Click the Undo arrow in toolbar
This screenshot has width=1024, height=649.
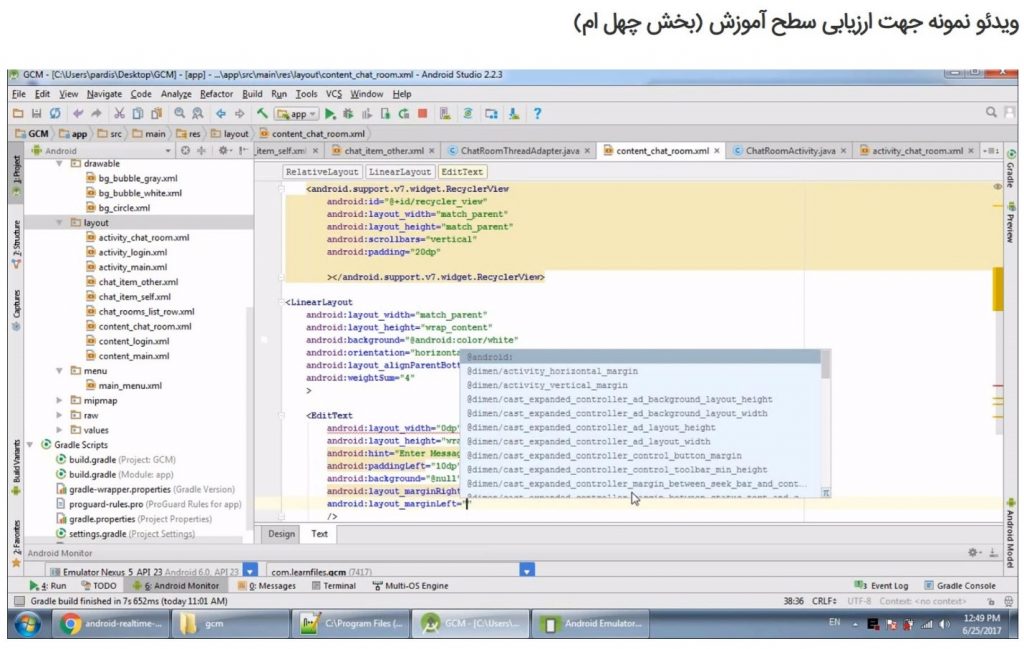pos(77,114)
